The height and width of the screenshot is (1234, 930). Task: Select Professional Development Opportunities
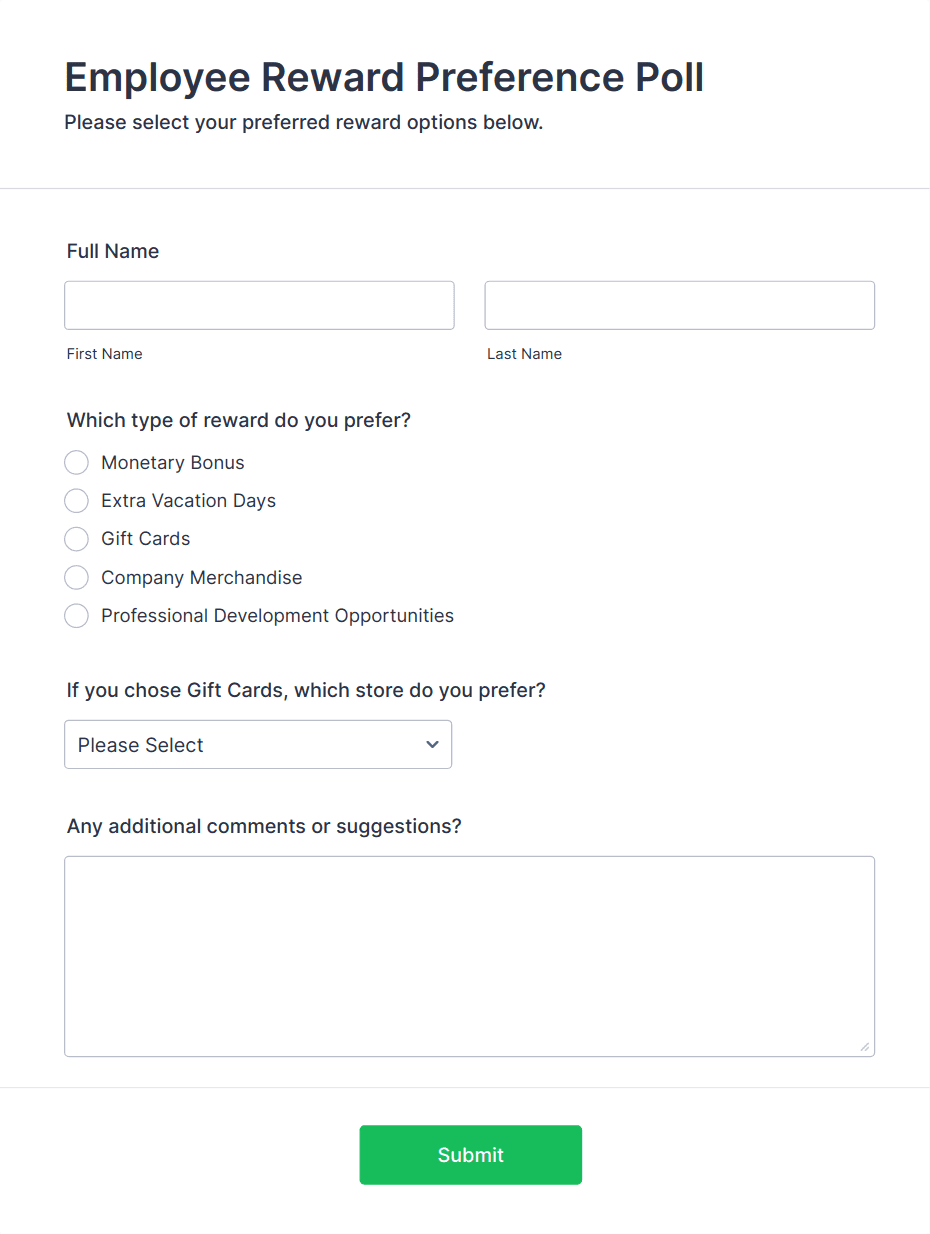click(x=76, y=615)
